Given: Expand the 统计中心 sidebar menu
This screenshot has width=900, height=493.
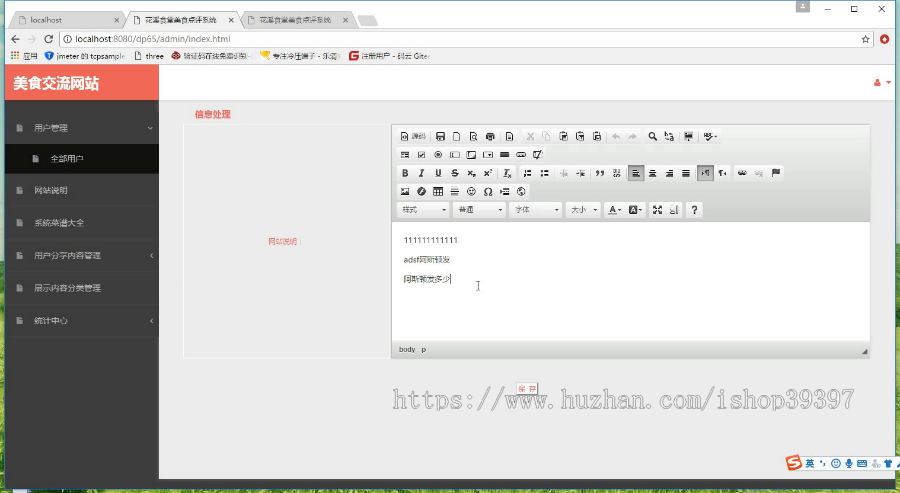Looking at the screenshot, I should (82, 321).
